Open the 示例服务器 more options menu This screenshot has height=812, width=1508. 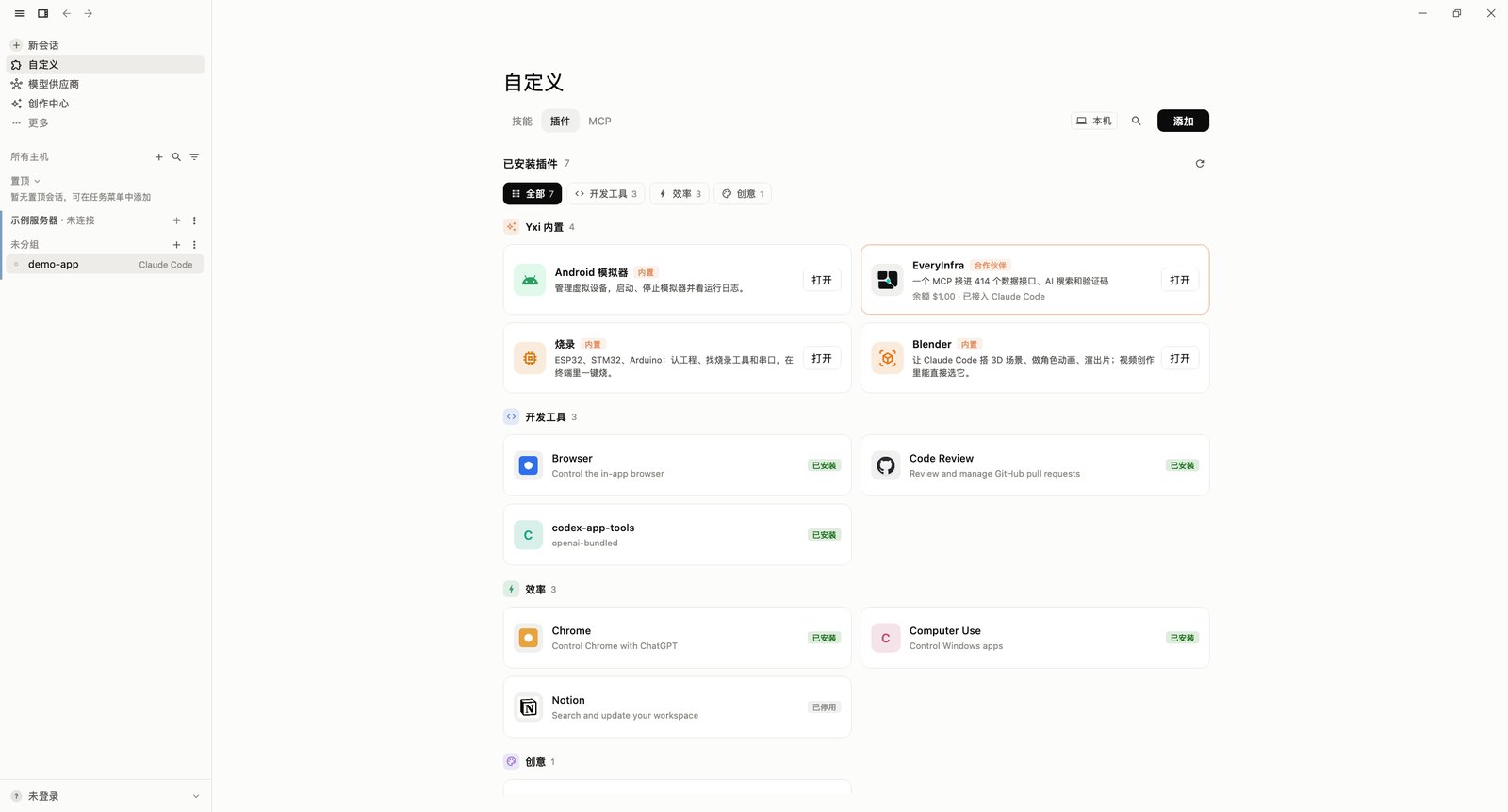coord(194,220)
